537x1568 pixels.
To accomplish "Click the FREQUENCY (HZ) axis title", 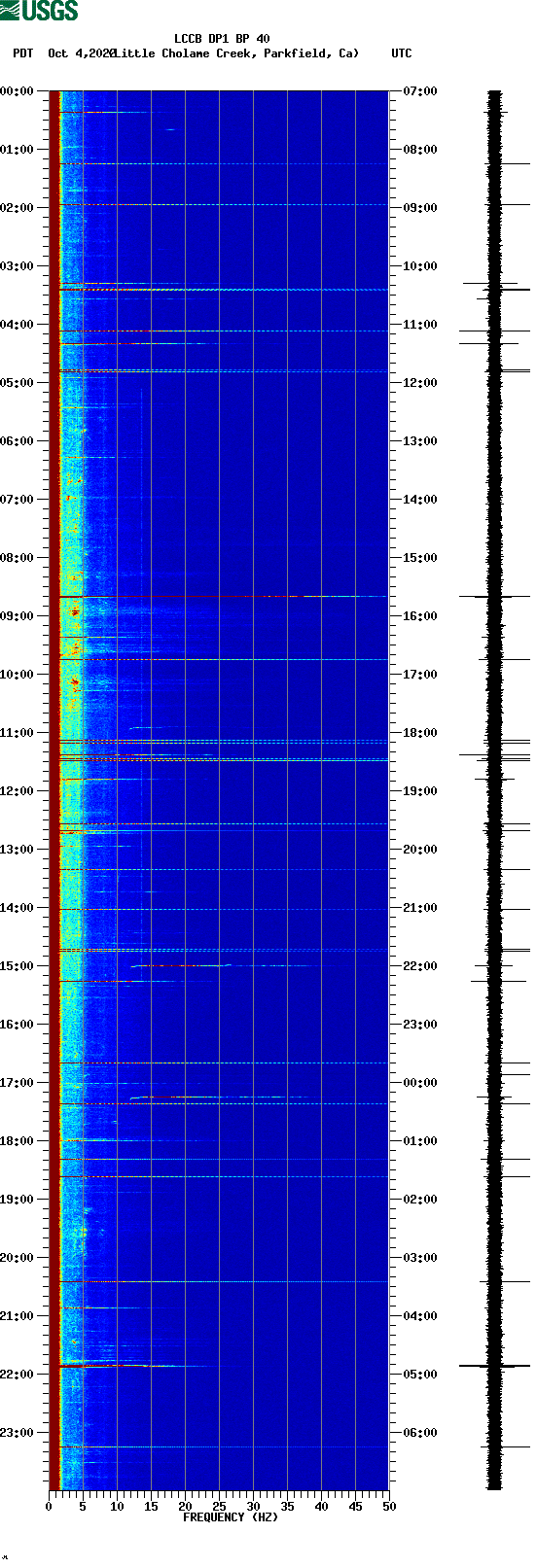I will click(230, 1516).
